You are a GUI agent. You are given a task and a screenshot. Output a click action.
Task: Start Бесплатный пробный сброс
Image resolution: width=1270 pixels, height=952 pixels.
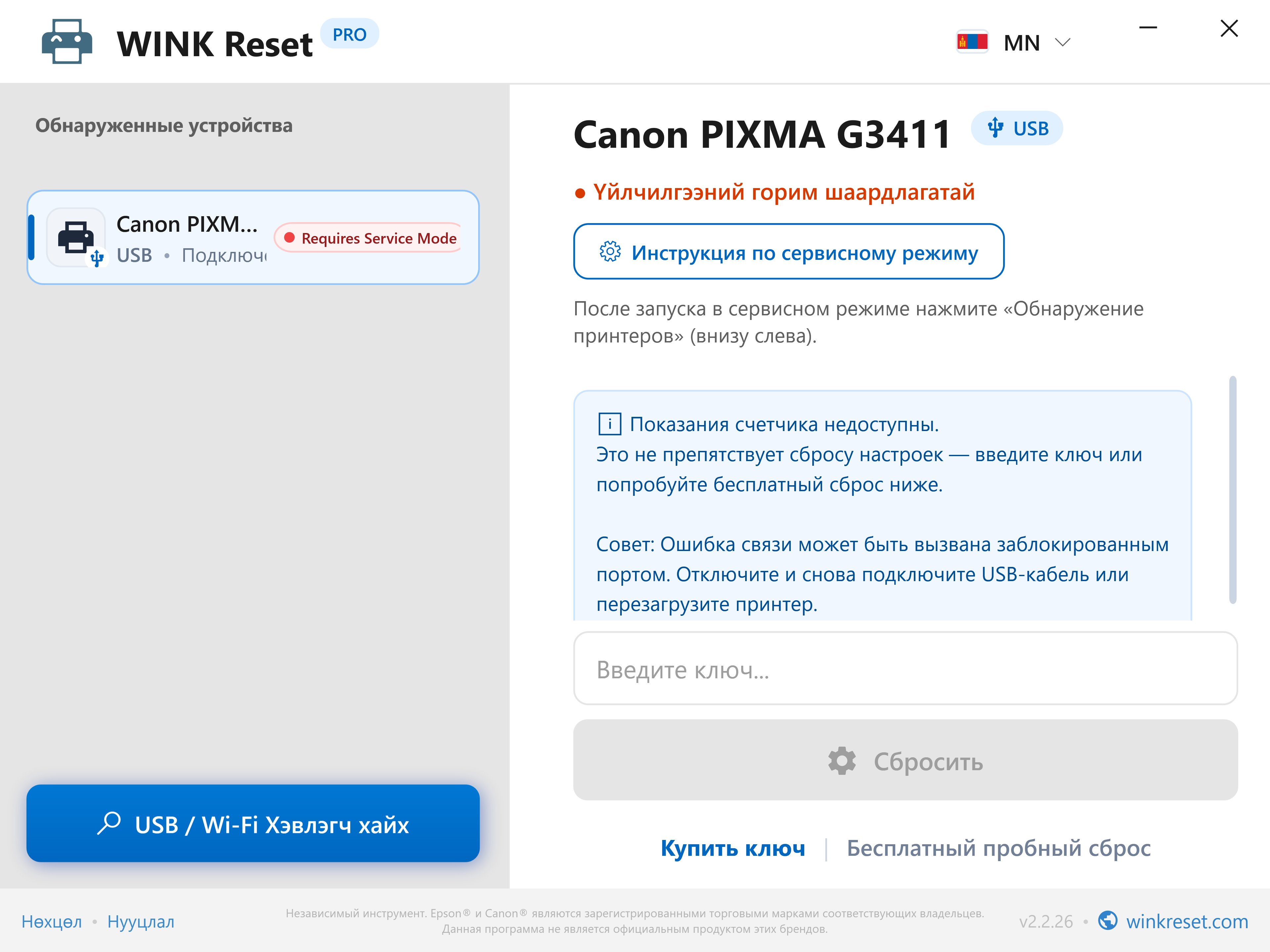998,848
